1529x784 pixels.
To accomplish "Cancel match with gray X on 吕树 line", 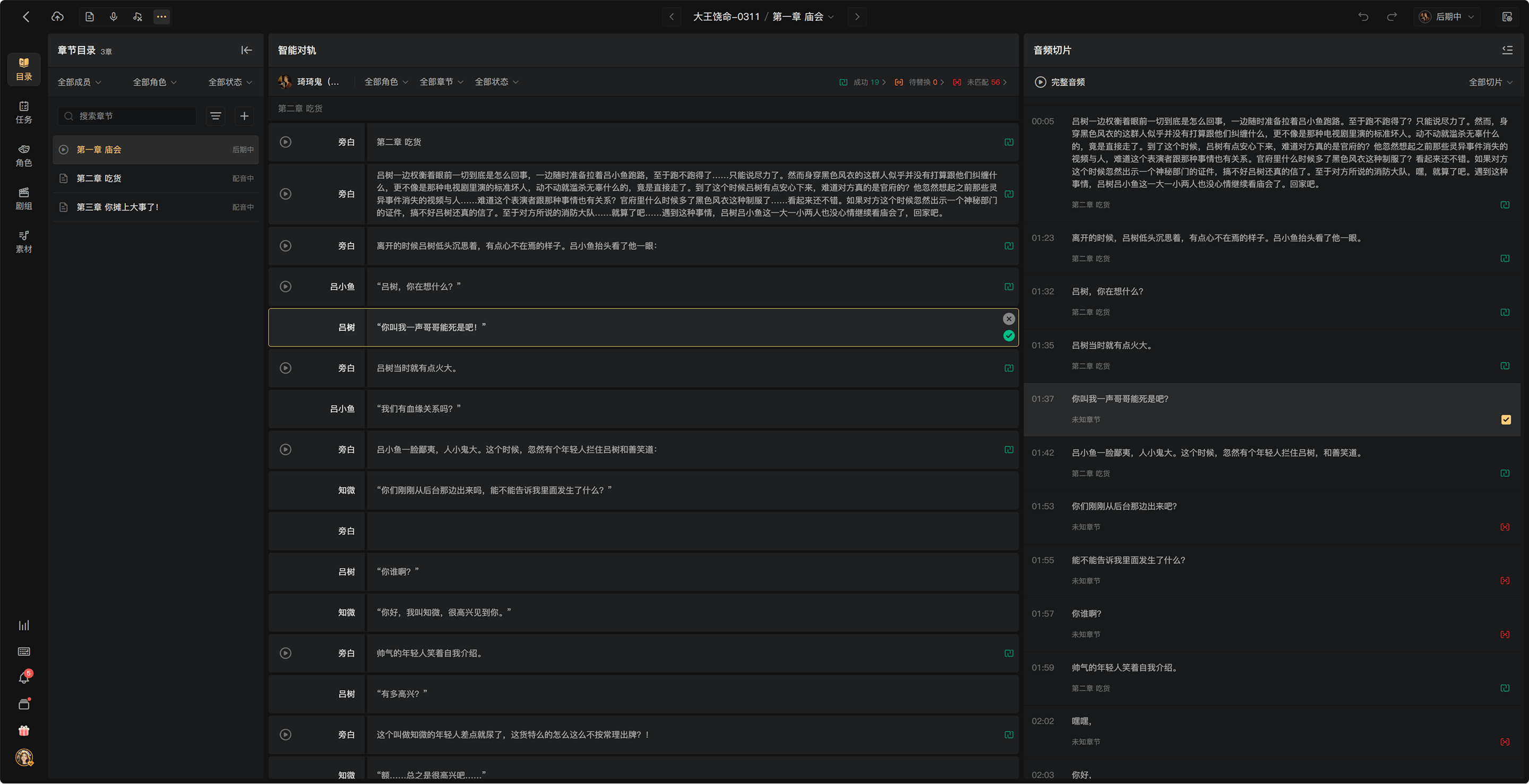I will (1009, 320).
